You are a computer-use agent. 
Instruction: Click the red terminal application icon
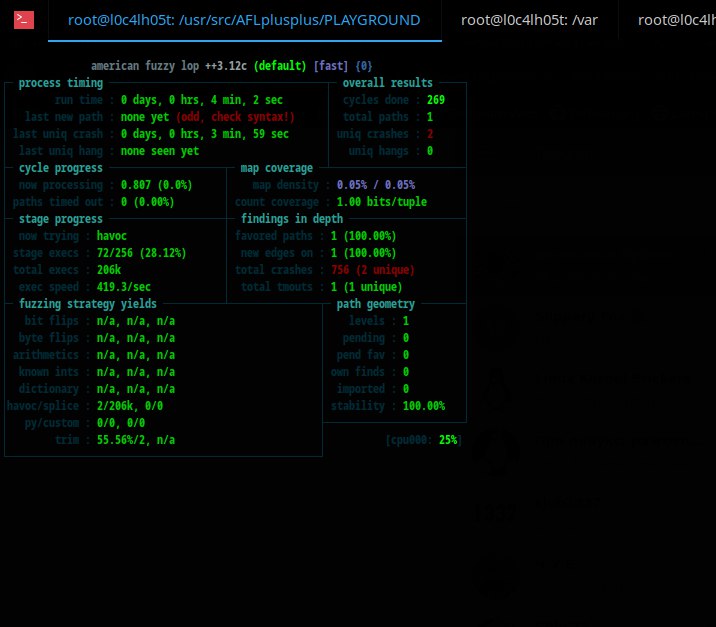(x=24, y=20)
